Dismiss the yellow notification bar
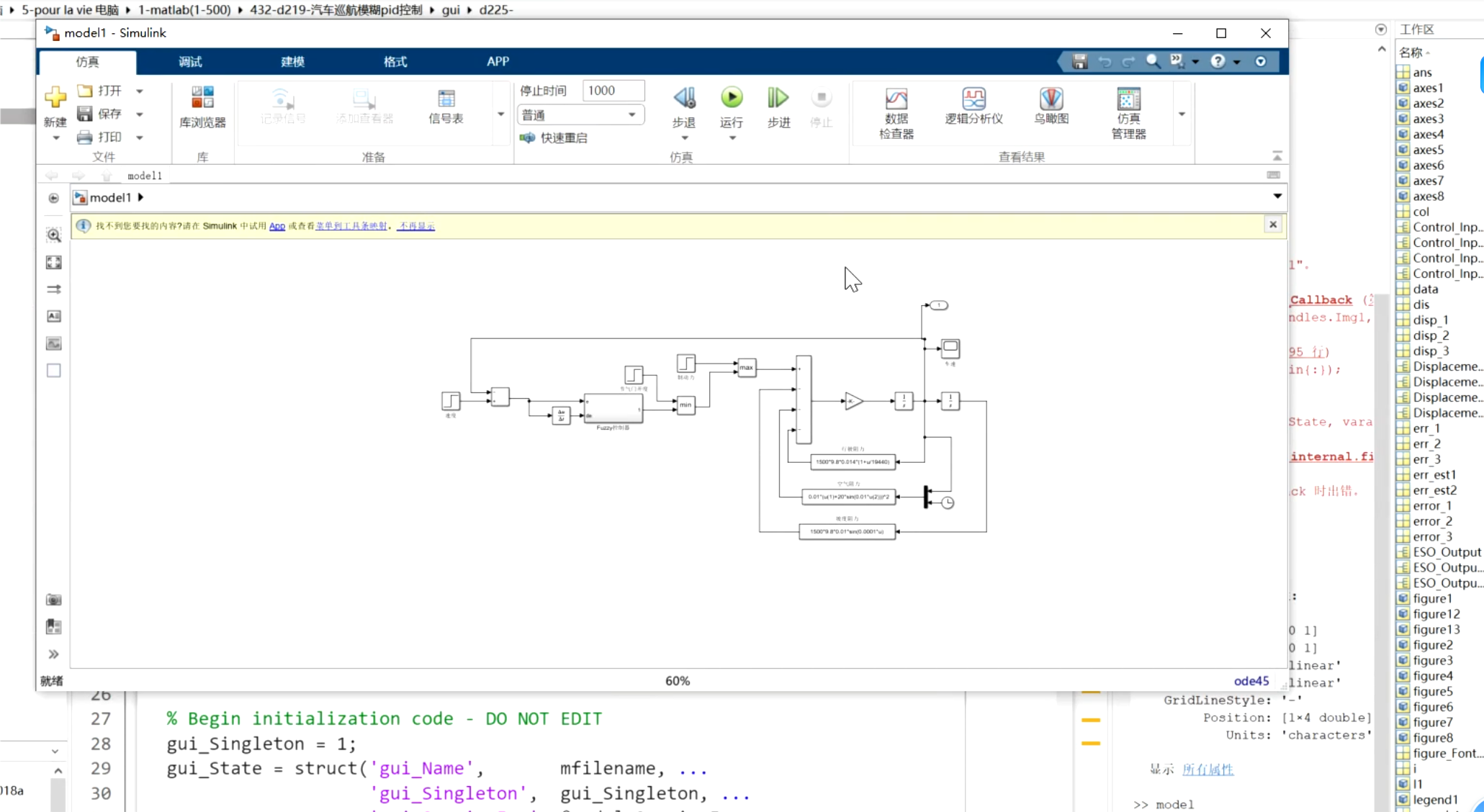This screenshot has width=1484, height=812. point(1272,225)
